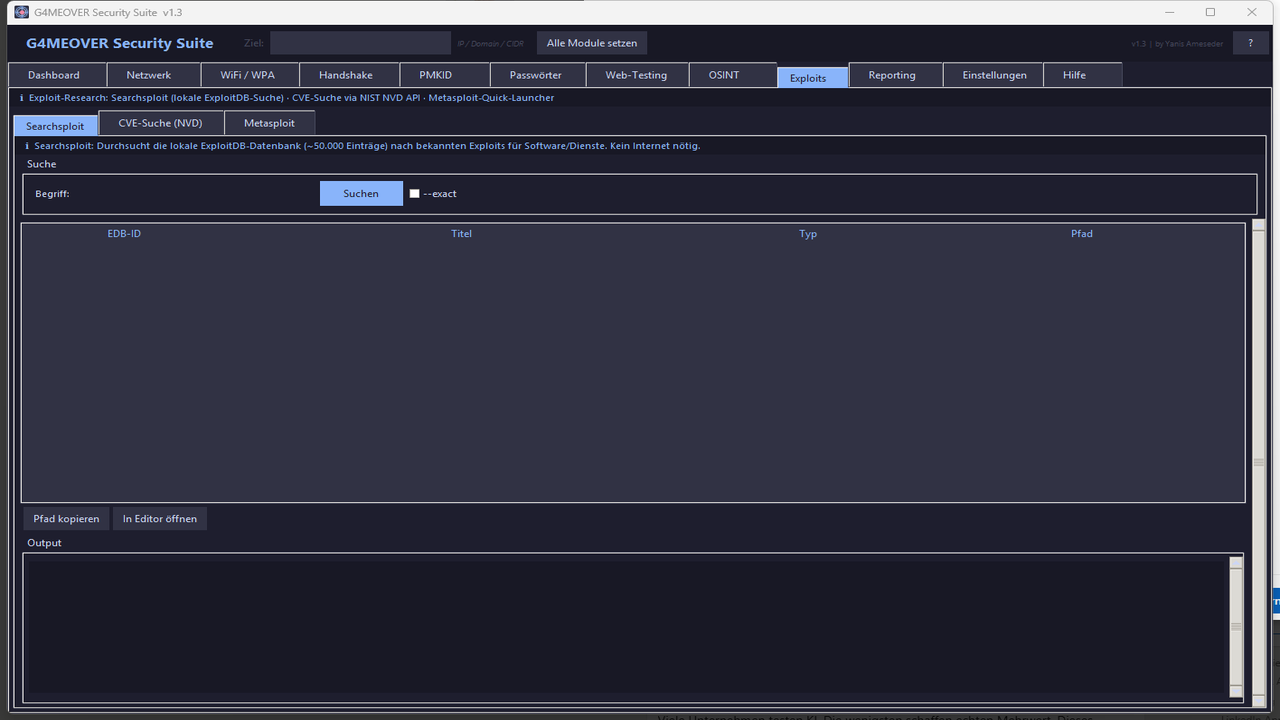
Task: Click the Pfad kopieren button
Action: click(66, 518)
